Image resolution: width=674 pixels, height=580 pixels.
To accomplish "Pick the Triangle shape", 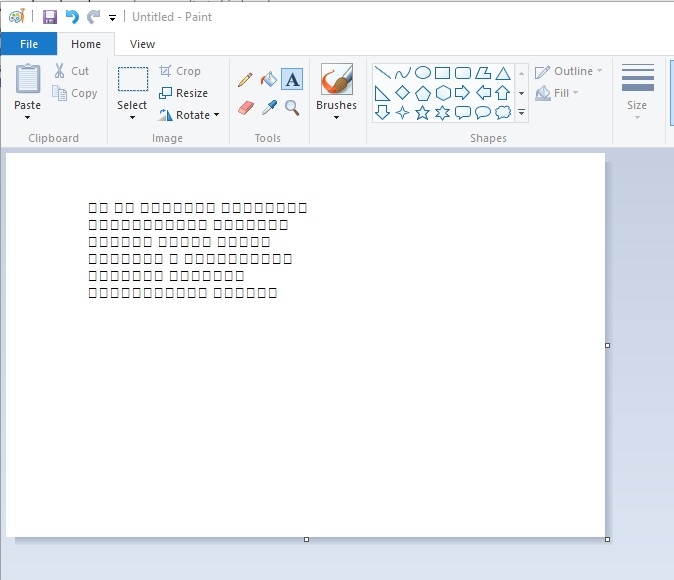I will (502, 73).
